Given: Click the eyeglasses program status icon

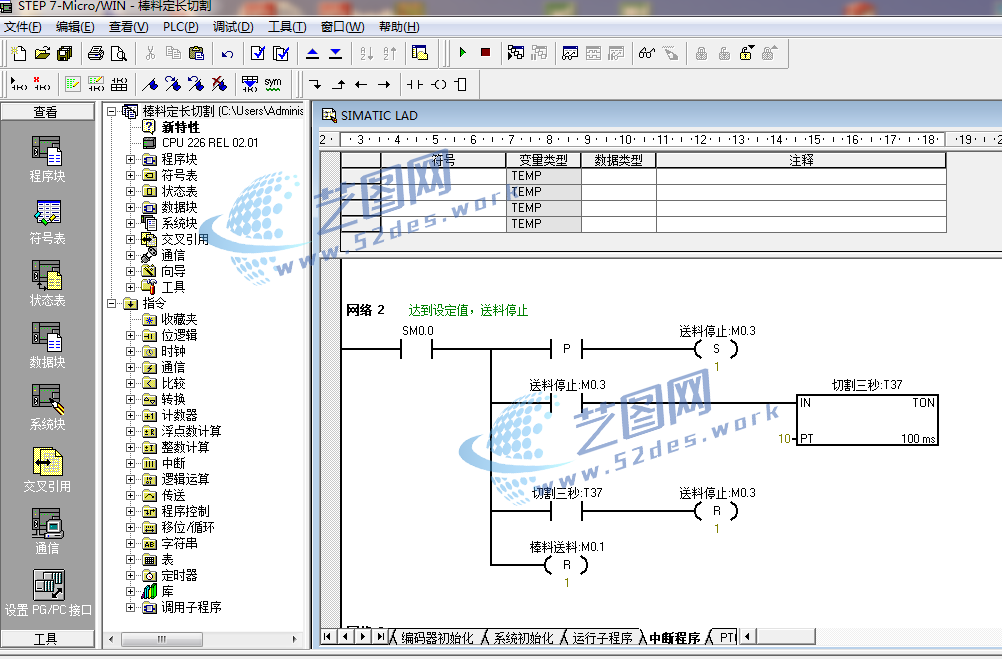Looking at the screenshot, I should 647,53.
